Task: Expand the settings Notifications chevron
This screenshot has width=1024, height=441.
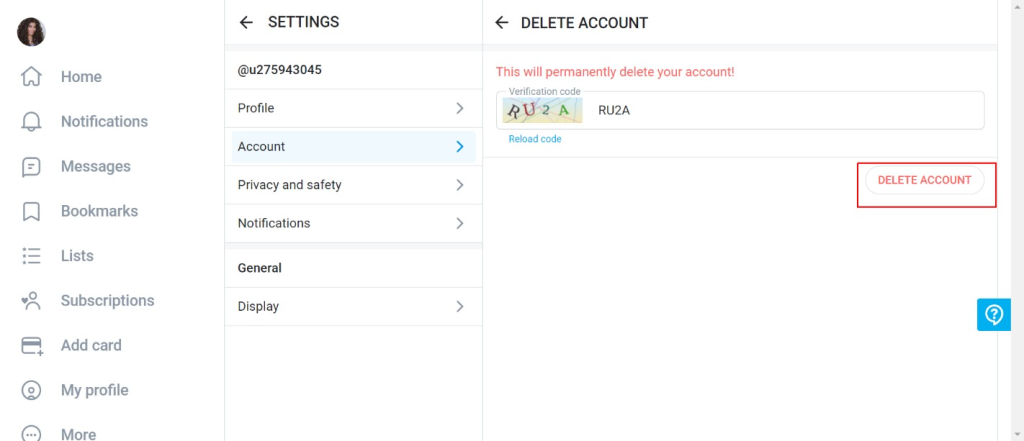Action: (x=460, y=223)
